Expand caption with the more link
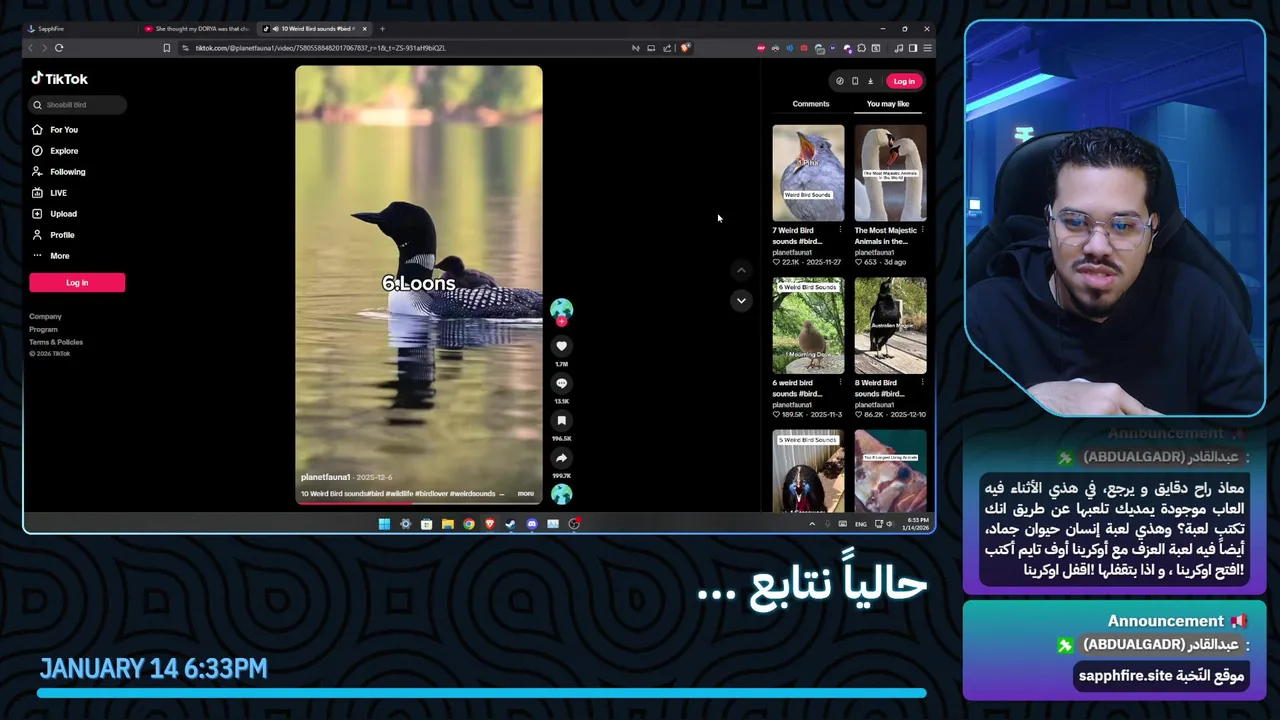Image resolution: width=1280 pixels, height=720 pixels. coord(525,493)
